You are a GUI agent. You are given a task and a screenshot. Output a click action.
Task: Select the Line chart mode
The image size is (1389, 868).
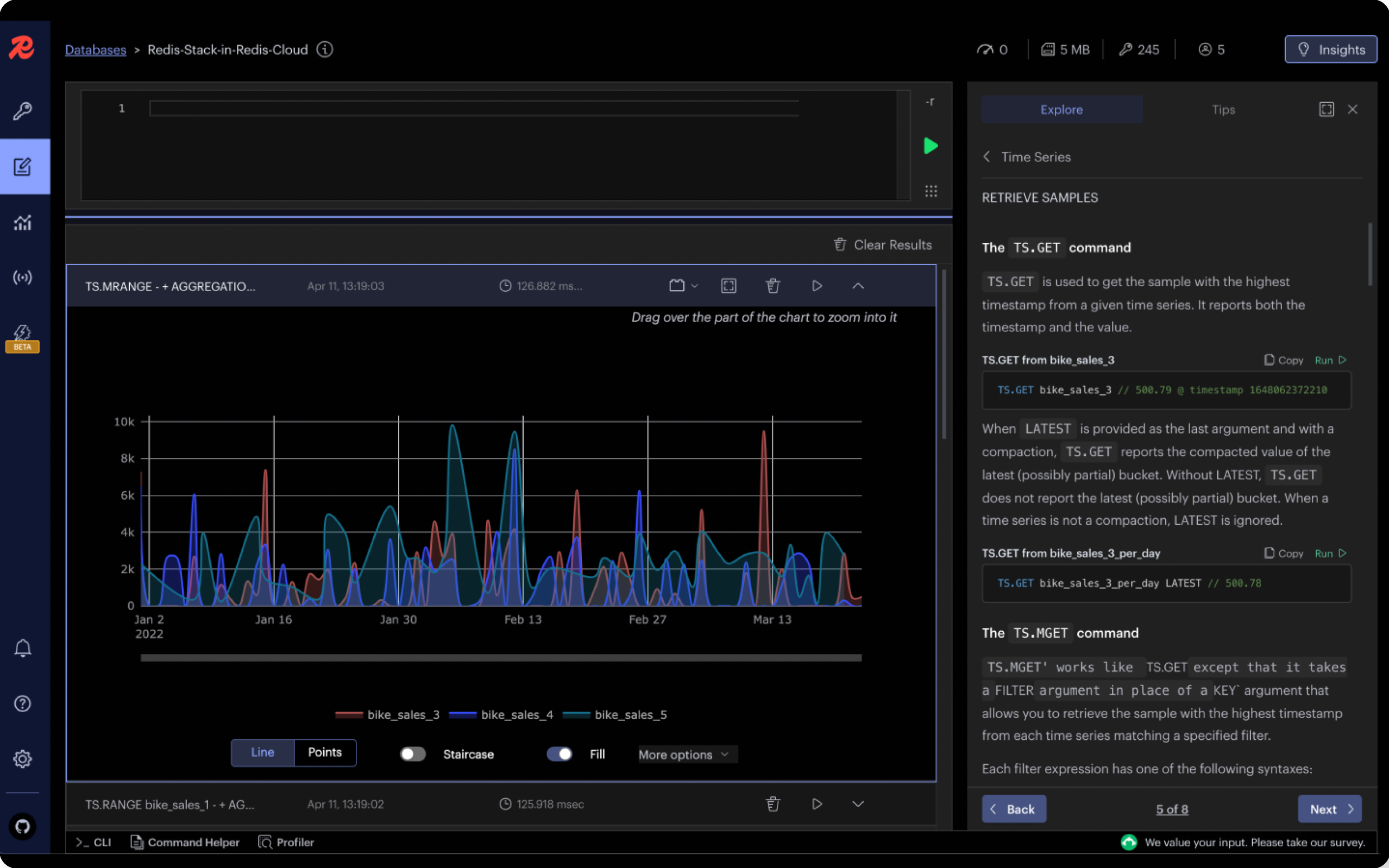tap(262, 752)
